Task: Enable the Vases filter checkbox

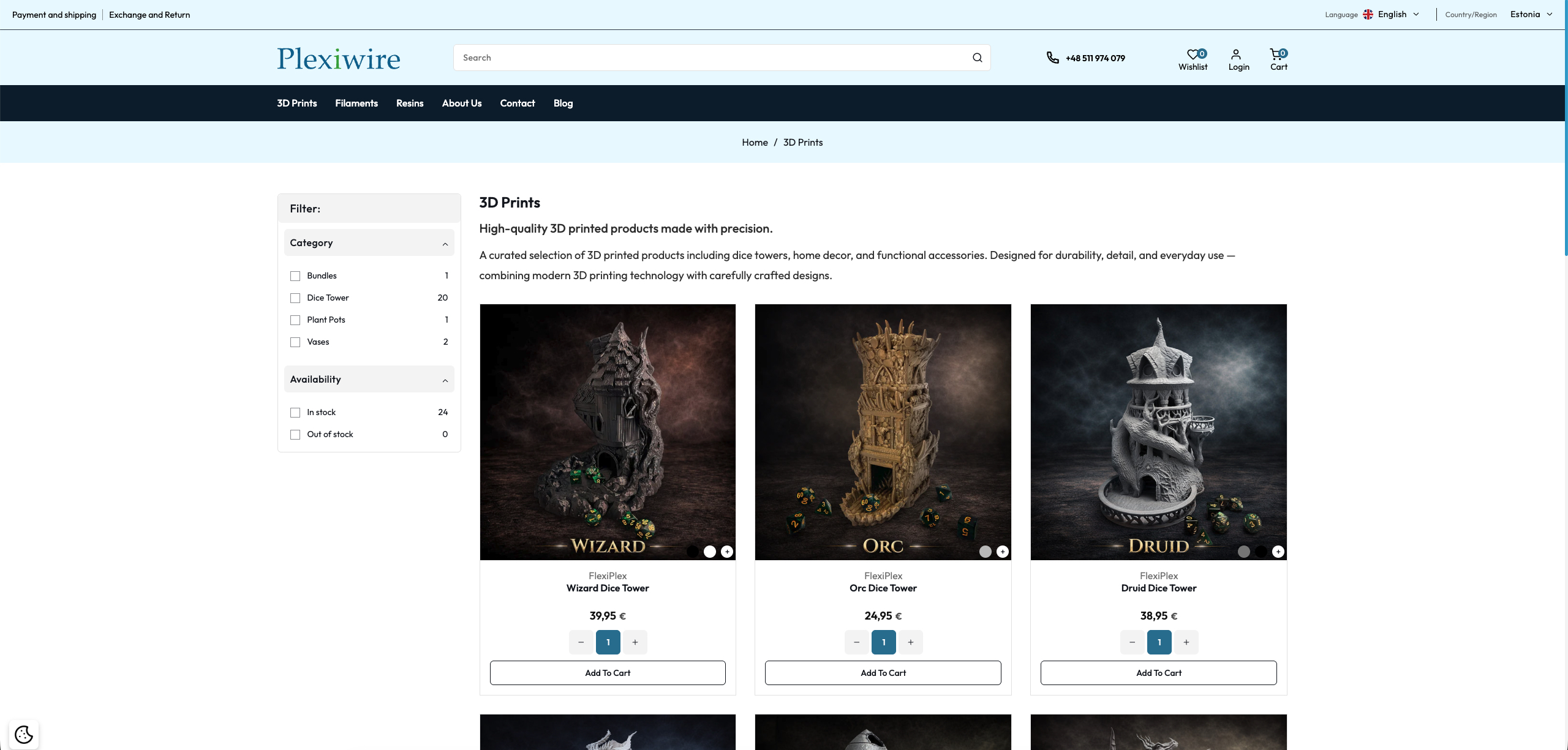Action: (x=295, y=342)
